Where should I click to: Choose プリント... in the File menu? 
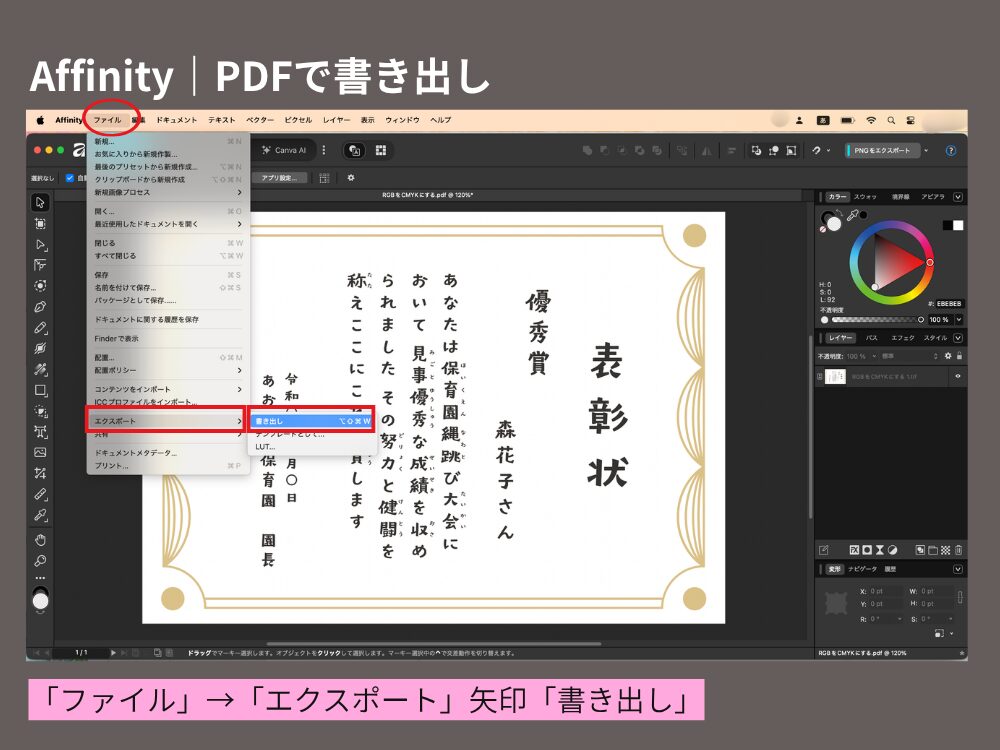(x=168, y=466)
